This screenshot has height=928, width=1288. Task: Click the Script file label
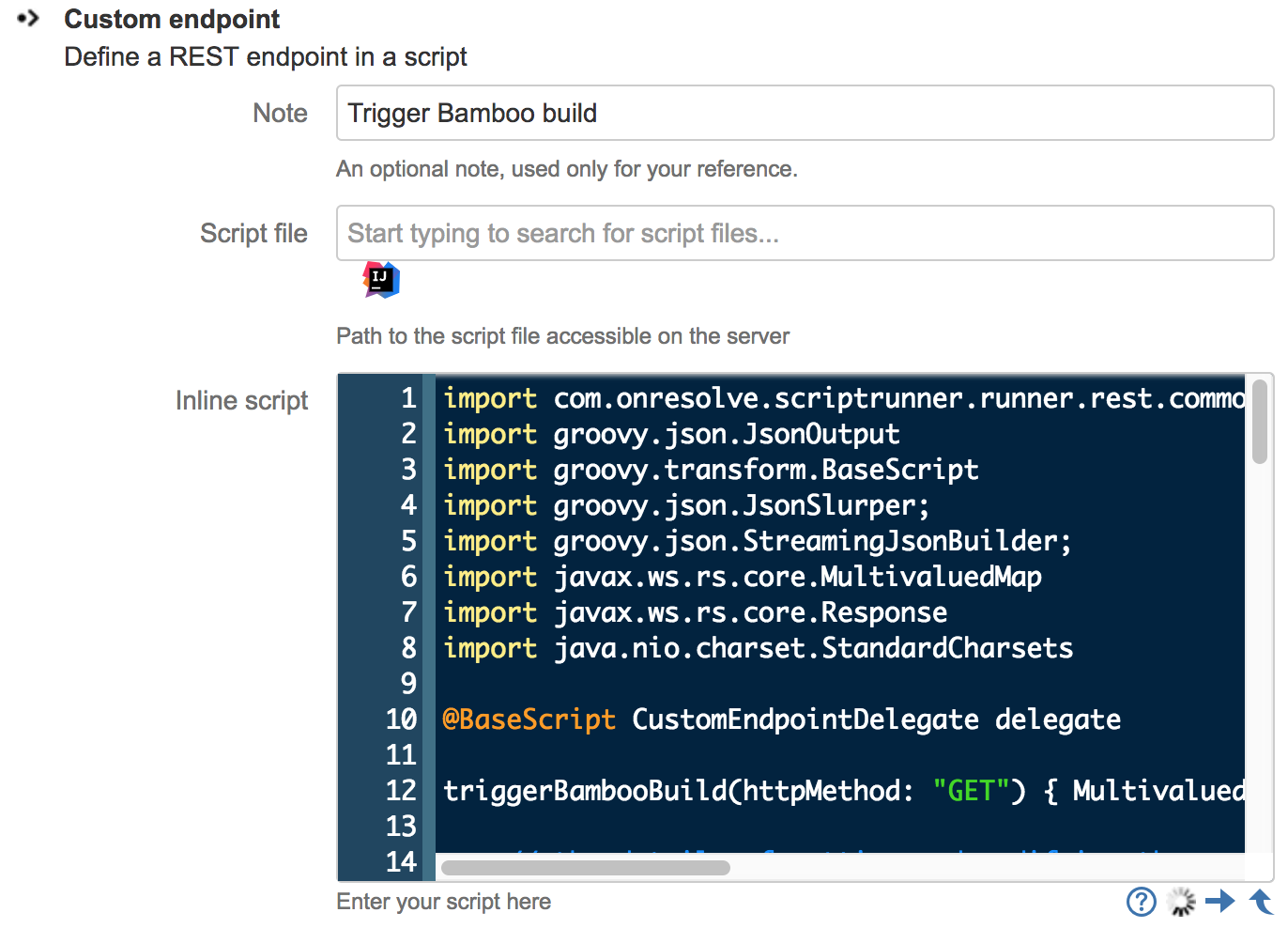pos(253,233)
